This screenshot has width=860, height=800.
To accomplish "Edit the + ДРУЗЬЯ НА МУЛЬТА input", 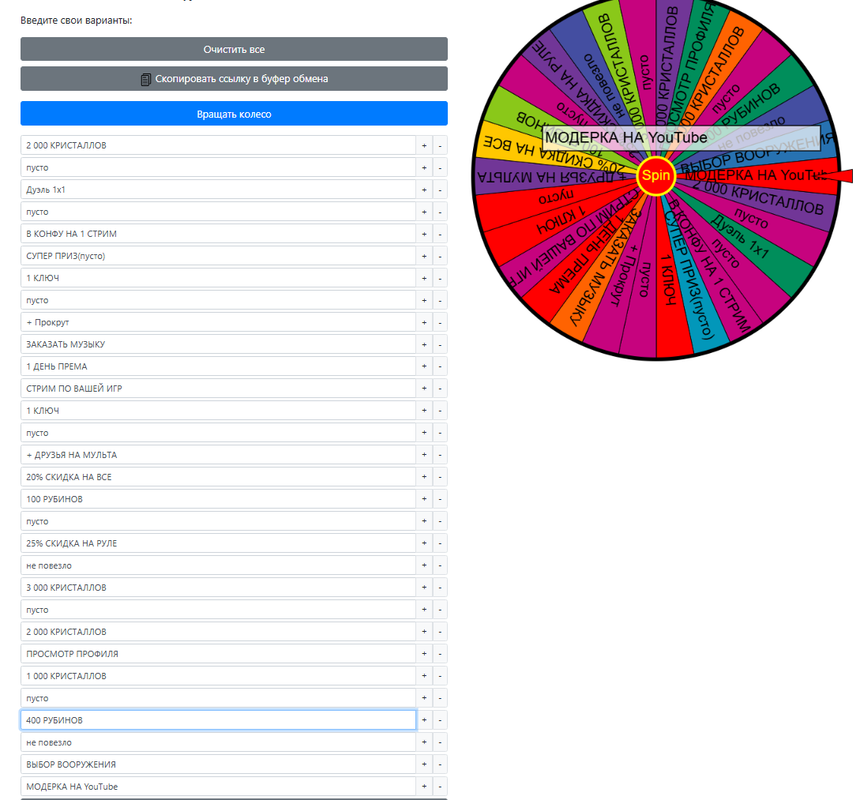I will point(218,455).
